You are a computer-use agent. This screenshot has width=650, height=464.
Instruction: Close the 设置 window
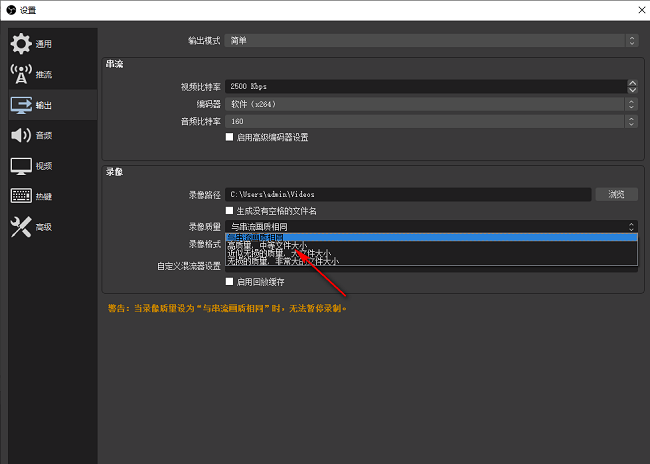(x=641, y=10)
